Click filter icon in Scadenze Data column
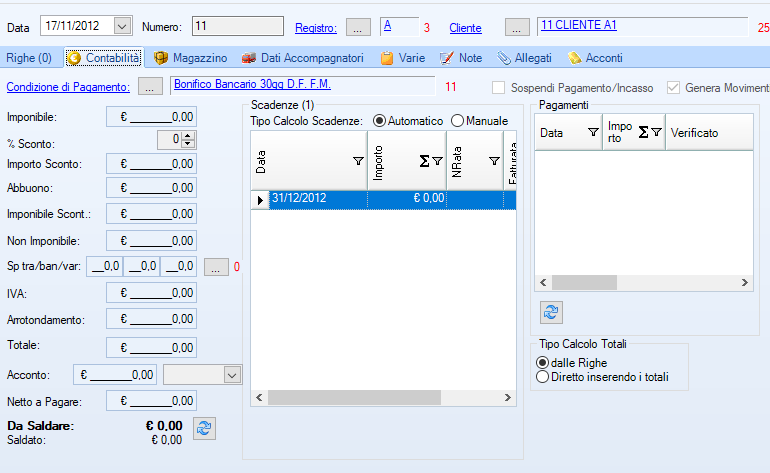This screenshot has width=770, height=473. 358,161
